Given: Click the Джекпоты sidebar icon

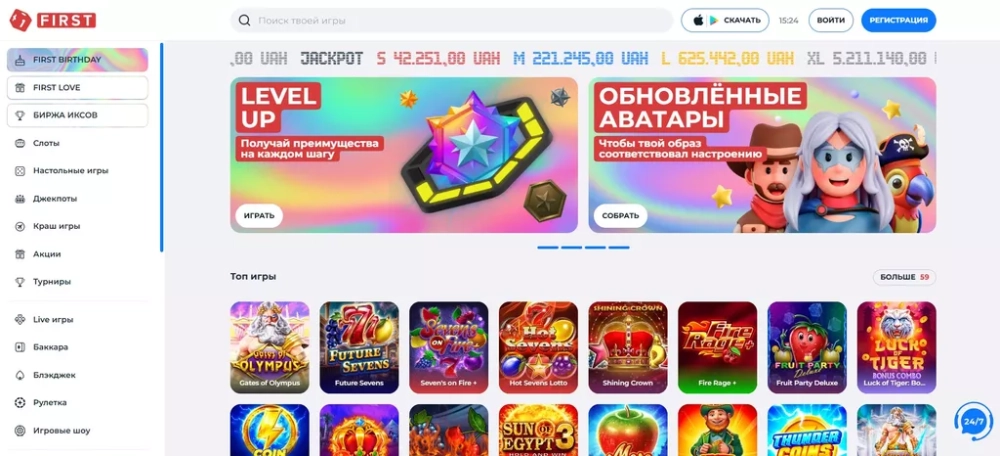Looking at the screenshot, I should pyautogui.click(x=20, y=199).
